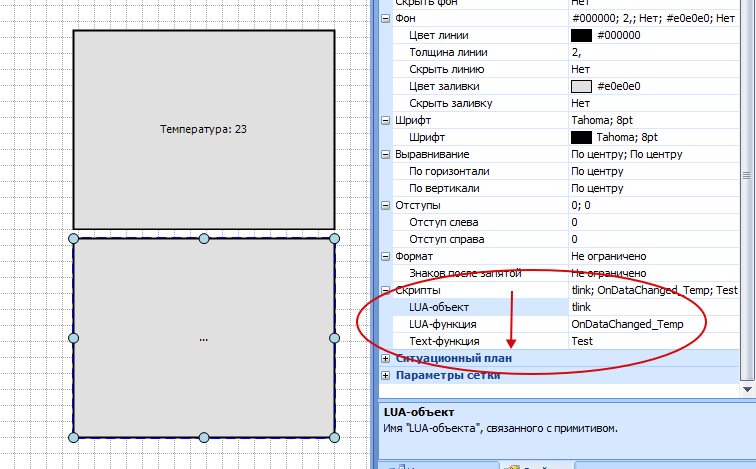
Task: Click the black Шрифт color swatch
Action: tap(581, 137)
